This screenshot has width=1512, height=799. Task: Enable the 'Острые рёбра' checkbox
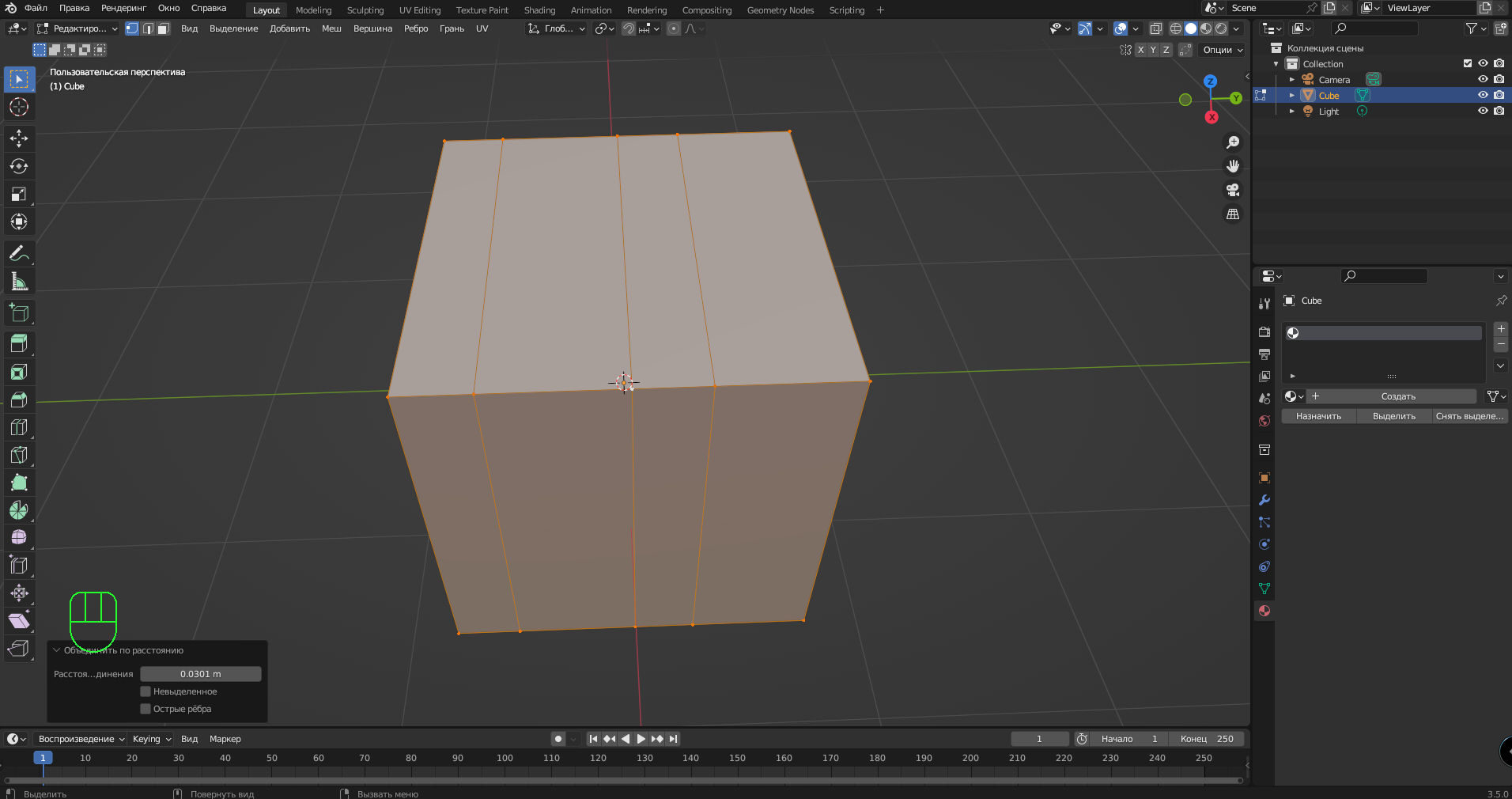[x=146, y=709]
